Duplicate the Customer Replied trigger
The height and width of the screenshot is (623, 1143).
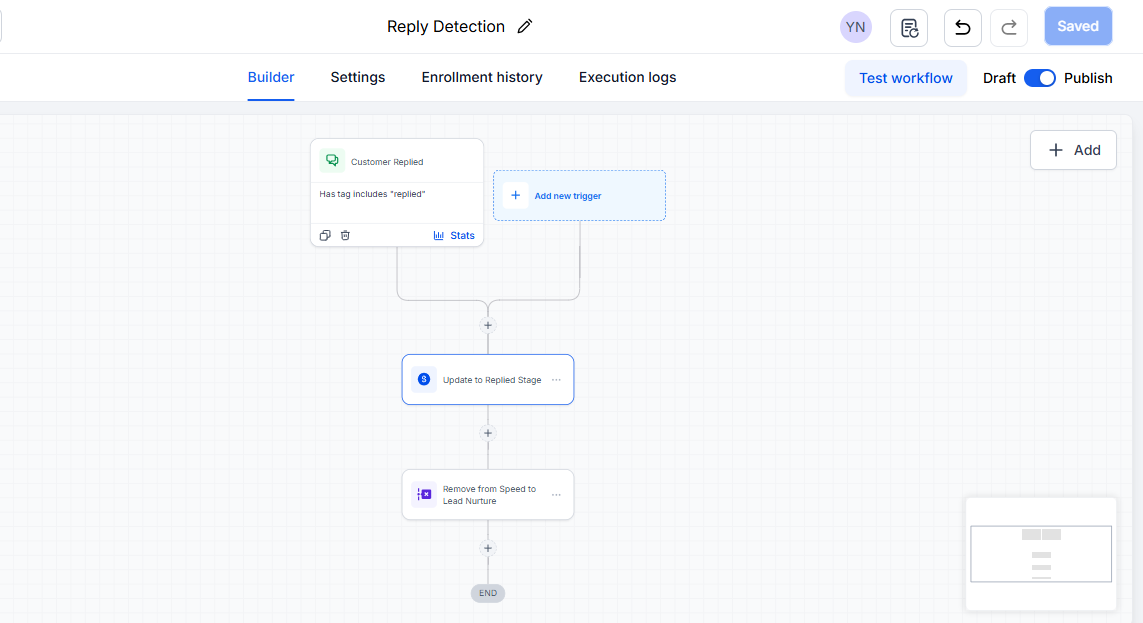[325, 235]
